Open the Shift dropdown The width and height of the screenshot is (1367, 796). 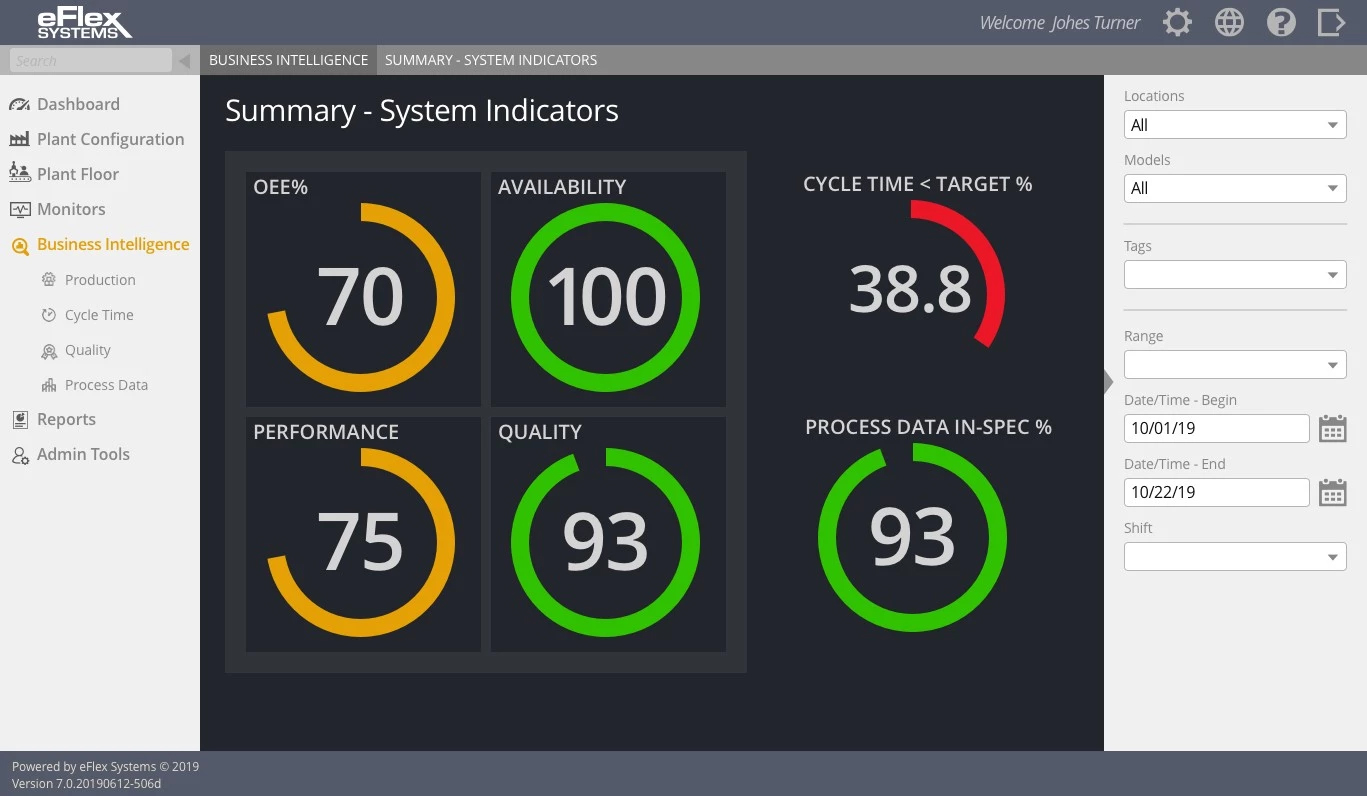coord(1235,556)
